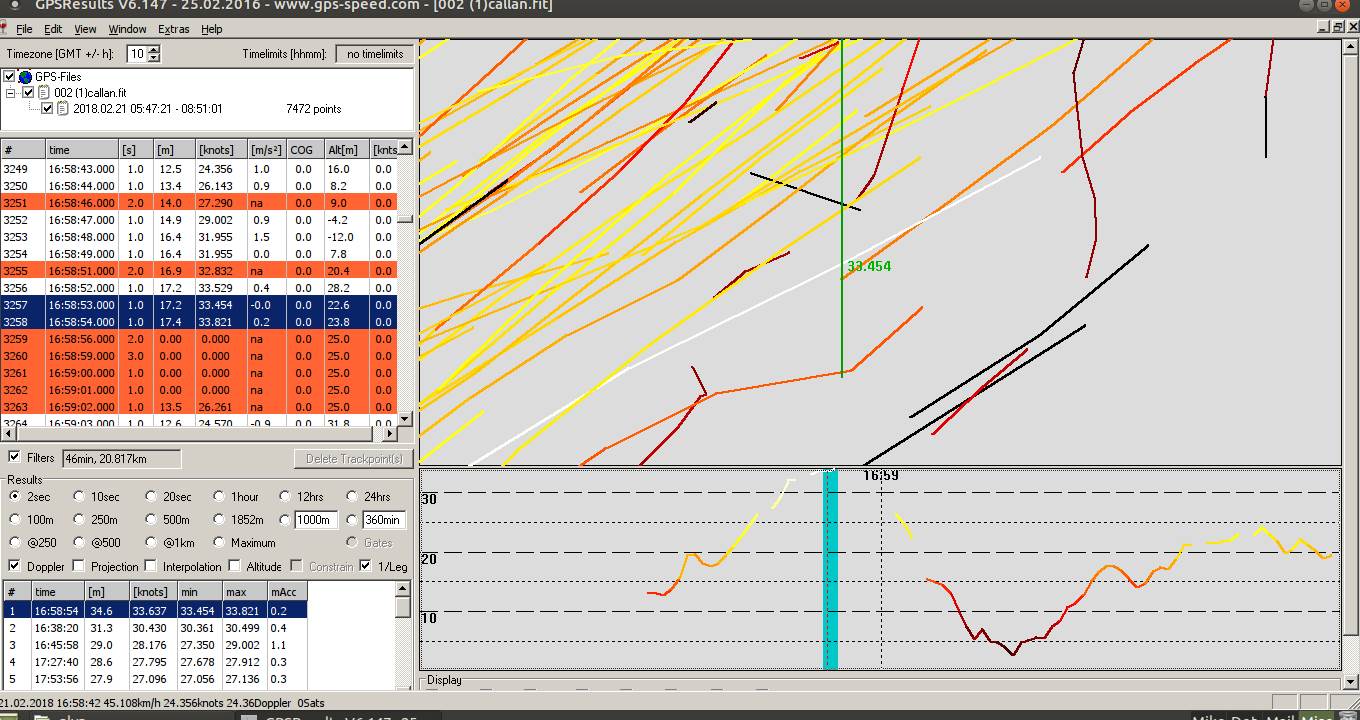Click the 1000m custom distance field

316,520
